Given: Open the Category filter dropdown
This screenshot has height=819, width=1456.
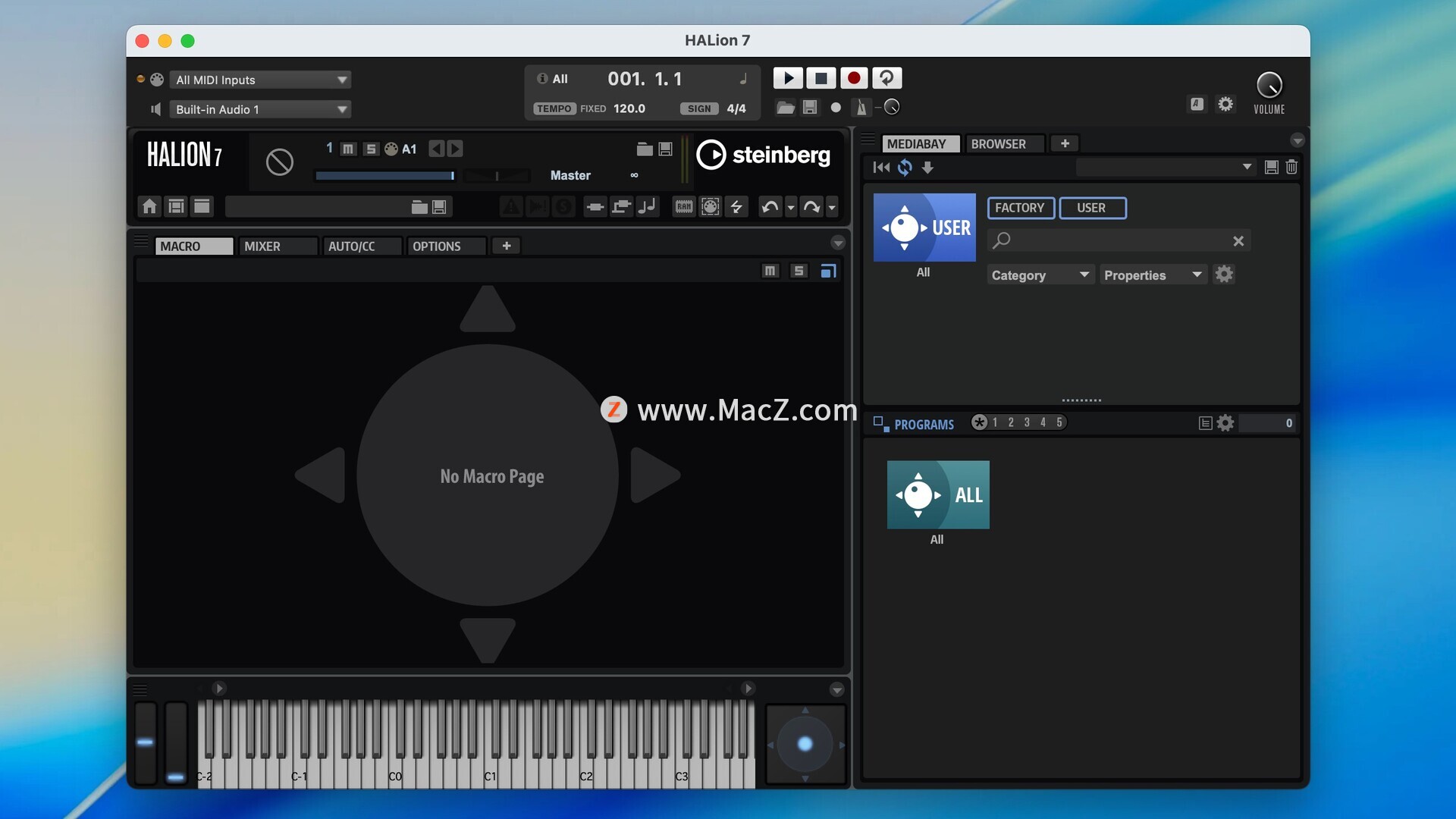Looking at the screenshot, I should click(1040, 275).
